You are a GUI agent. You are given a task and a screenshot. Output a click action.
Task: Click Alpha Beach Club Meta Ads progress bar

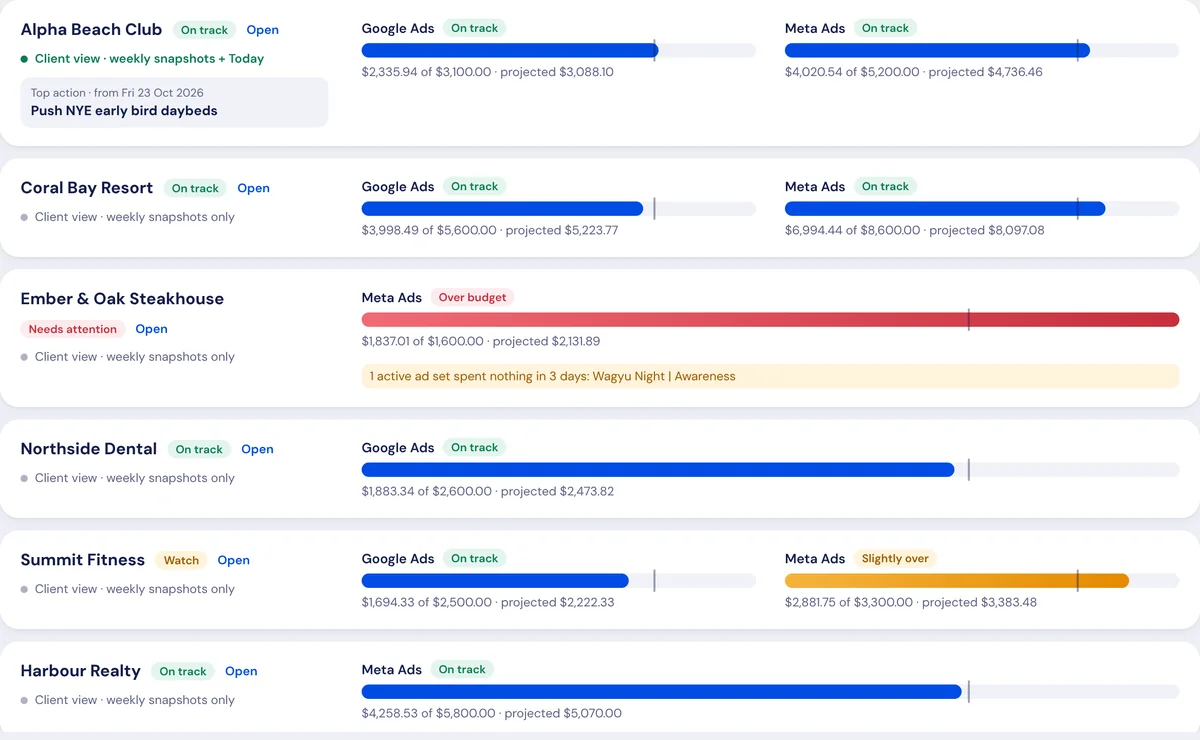982,50
